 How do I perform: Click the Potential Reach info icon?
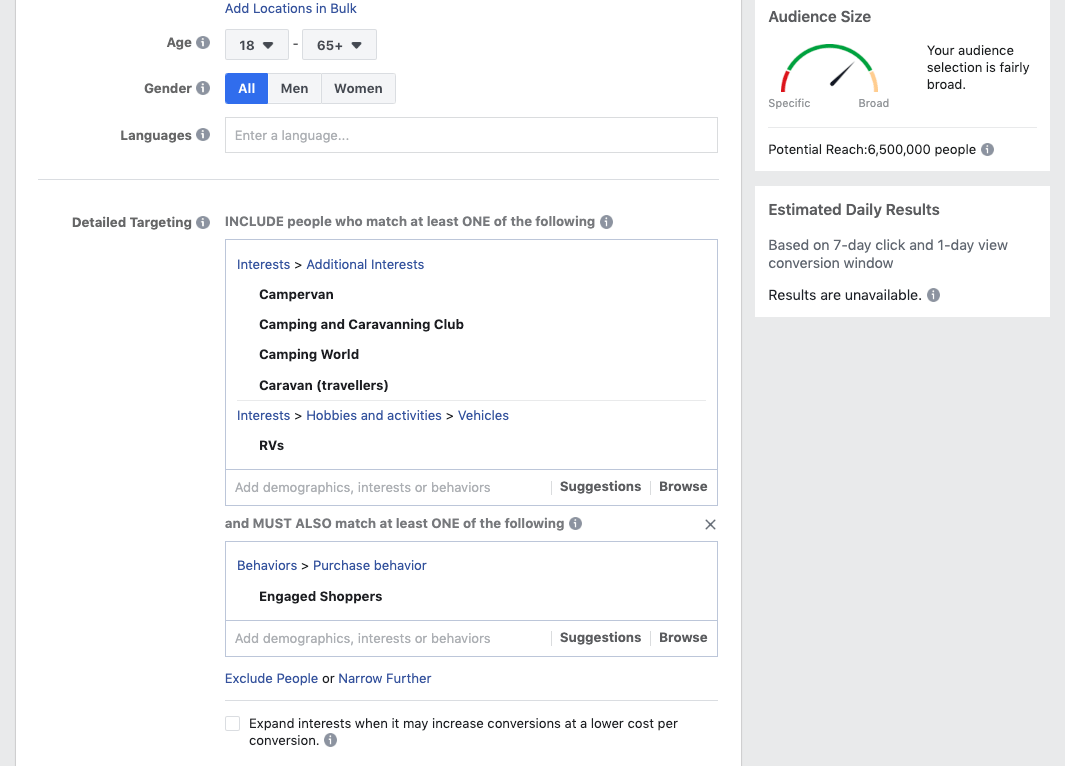(x=987, y=150)
